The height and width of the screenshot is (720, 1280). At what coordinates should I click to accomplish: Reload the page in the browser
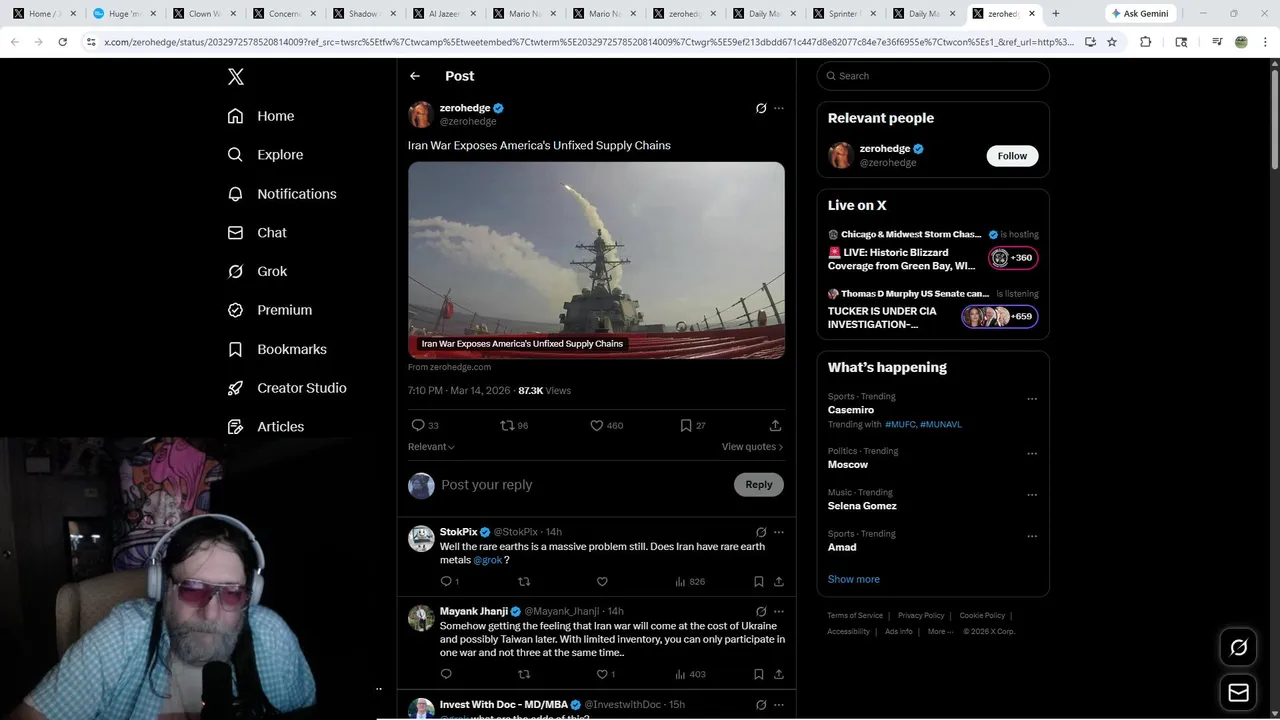62,42
